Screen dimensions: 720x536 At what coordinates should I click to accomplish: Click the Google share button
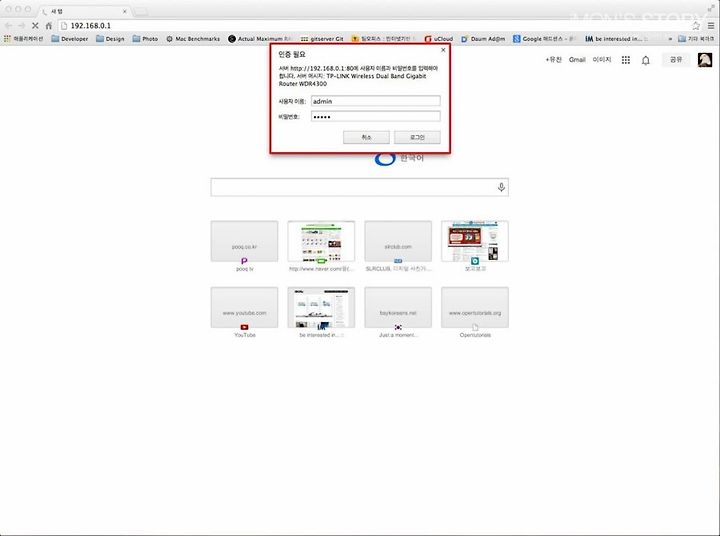pos(676,60)
